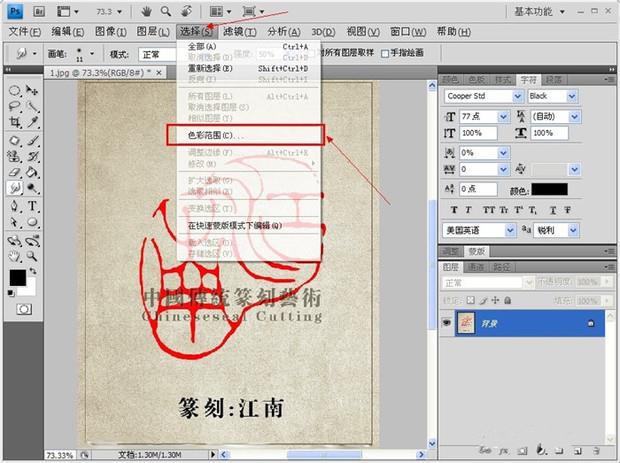Select the Ellipse shape tool
Image resolution: width=620 pixels, height=463 pixels.
(32, 222)
